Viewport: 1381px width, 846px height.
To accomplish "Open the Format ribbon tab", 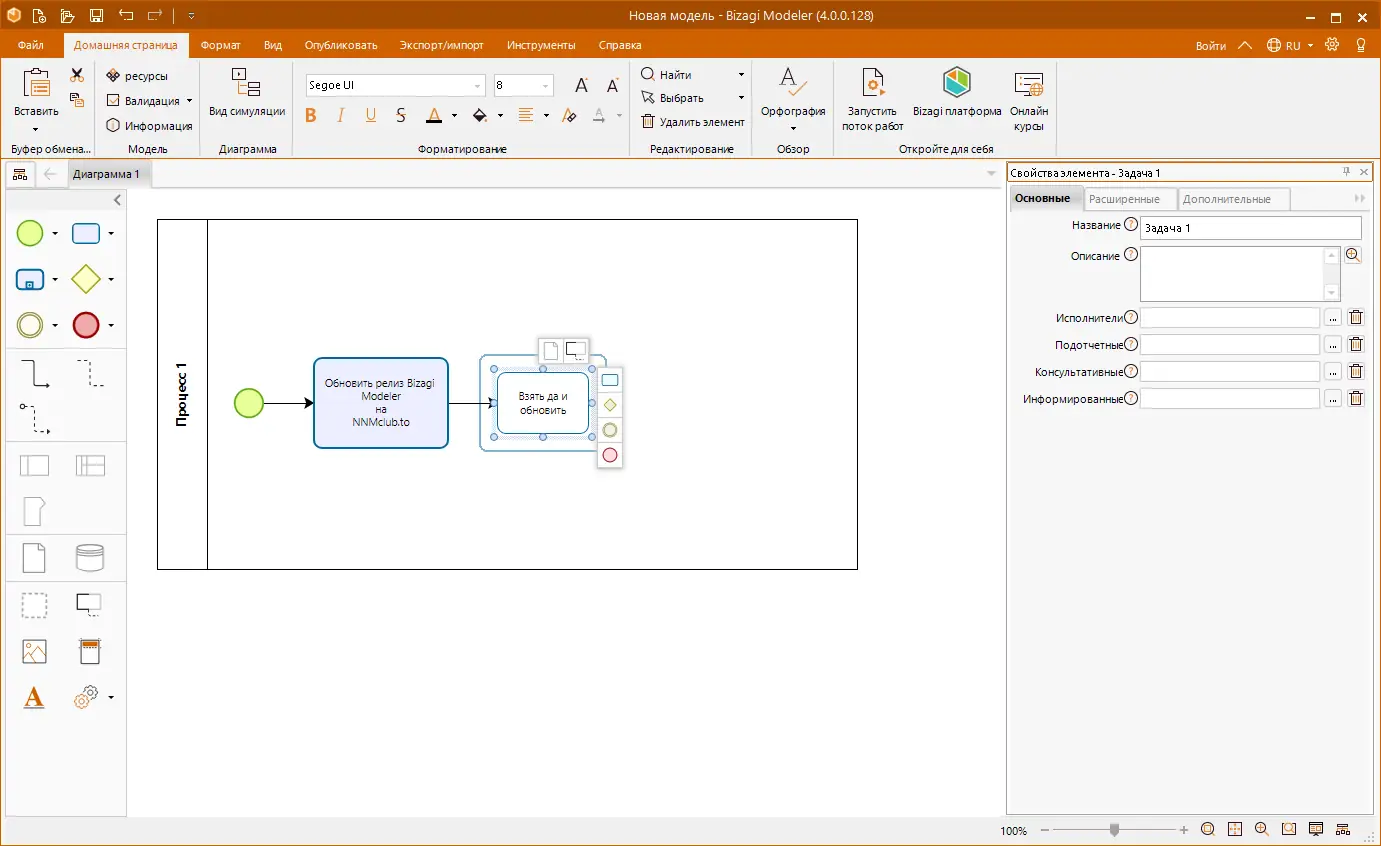I will click(220, 45).
